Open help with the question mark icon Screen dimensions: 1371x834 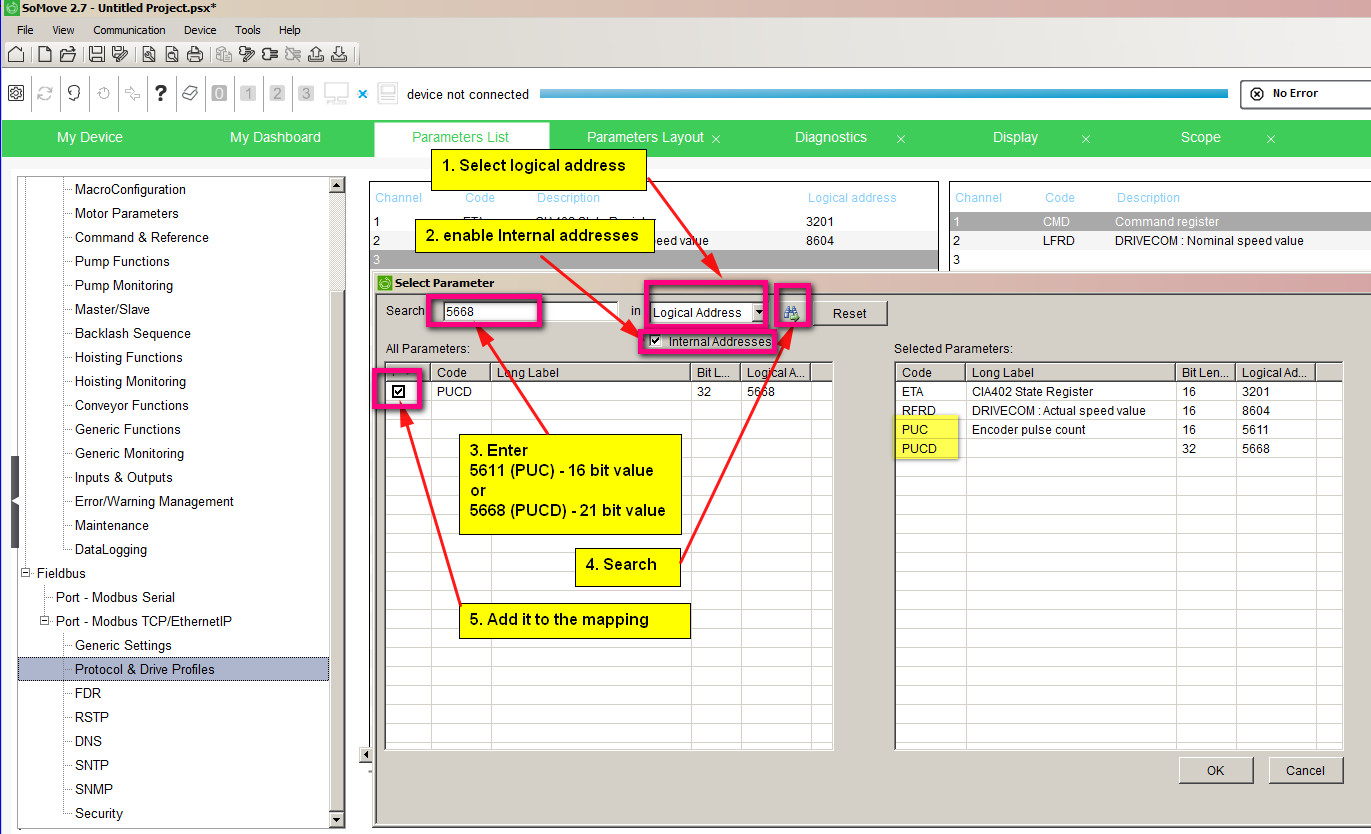[160, 94]
